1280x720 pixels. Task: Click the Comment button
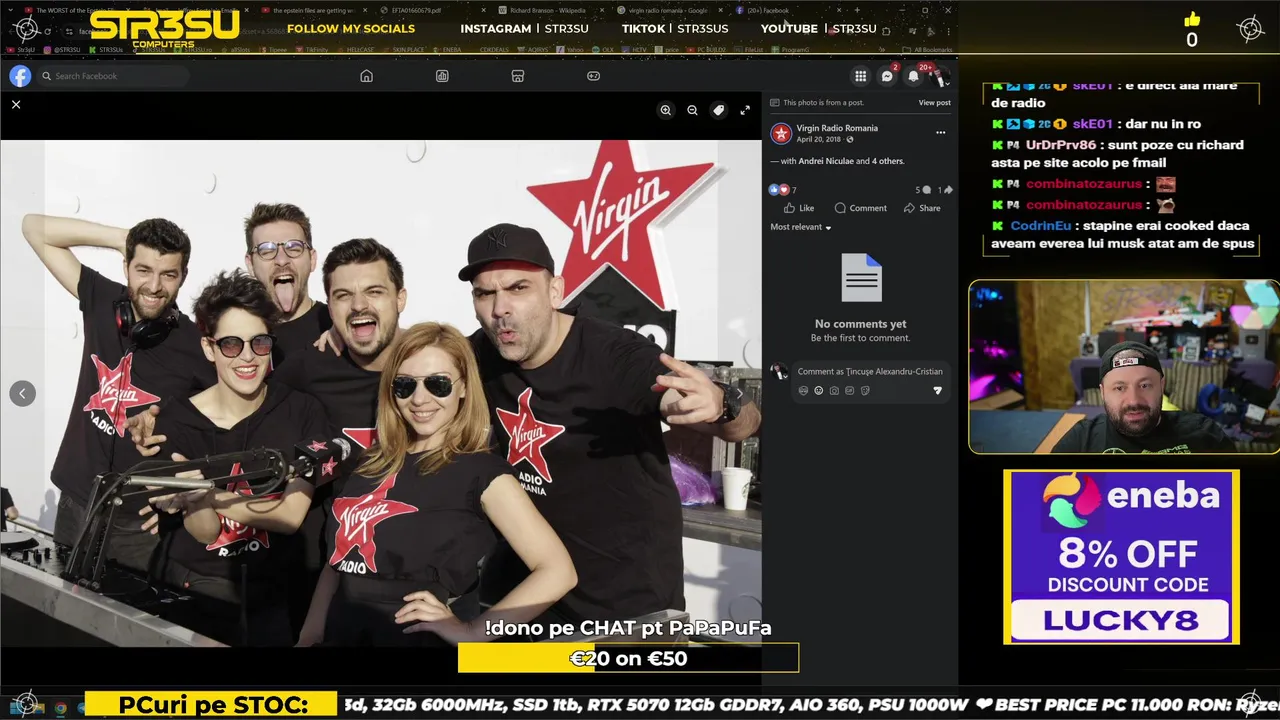pyautogui.click(x=860, y=208)
